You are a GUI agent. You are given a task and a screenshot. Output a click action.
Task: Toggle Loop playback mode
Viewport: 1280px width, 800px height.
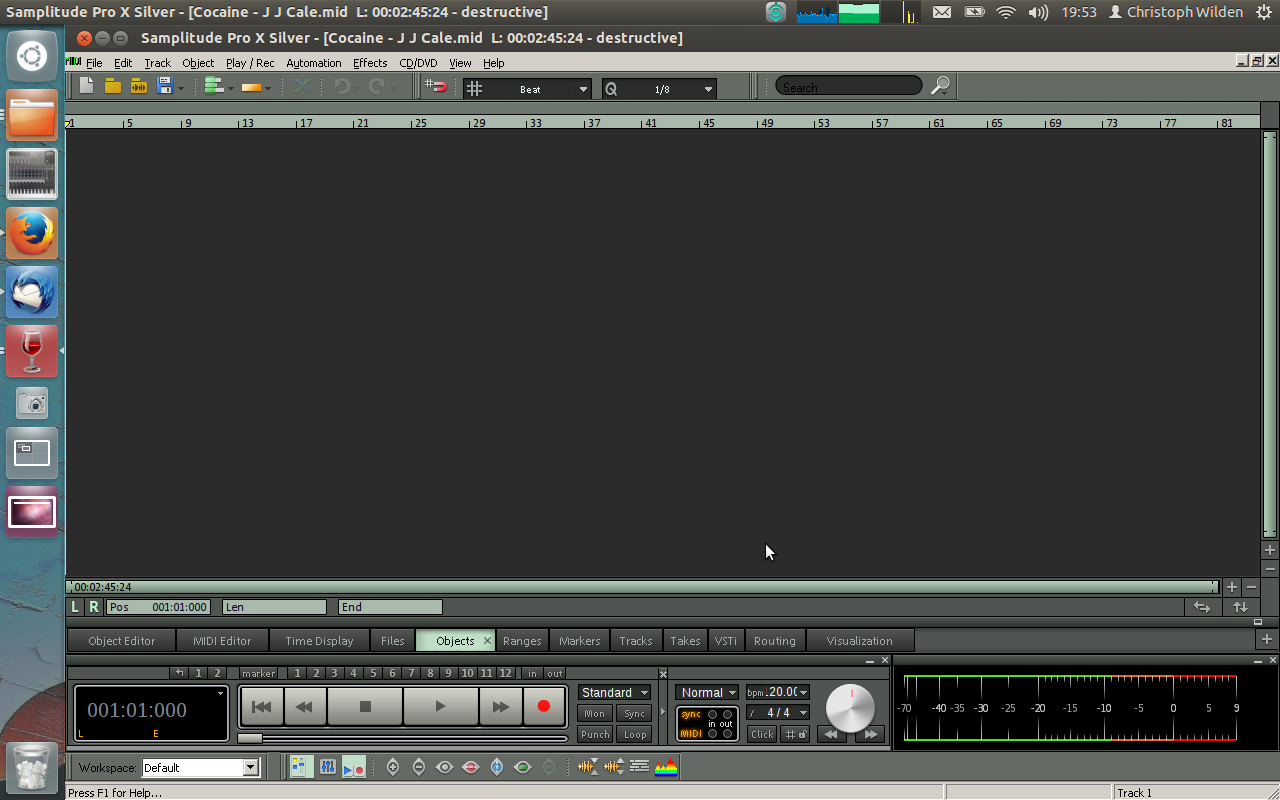[635, 734]
